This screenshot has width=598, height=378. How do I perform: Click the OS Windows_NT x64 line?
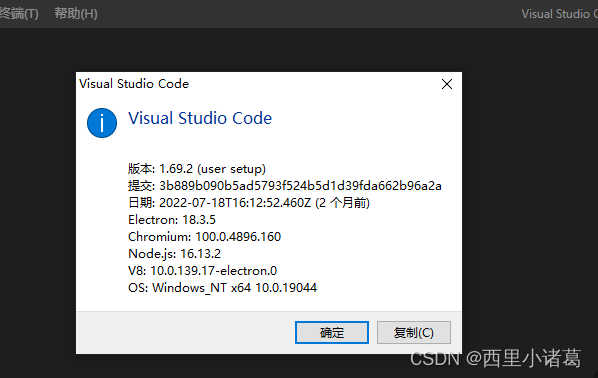point(222,288)
